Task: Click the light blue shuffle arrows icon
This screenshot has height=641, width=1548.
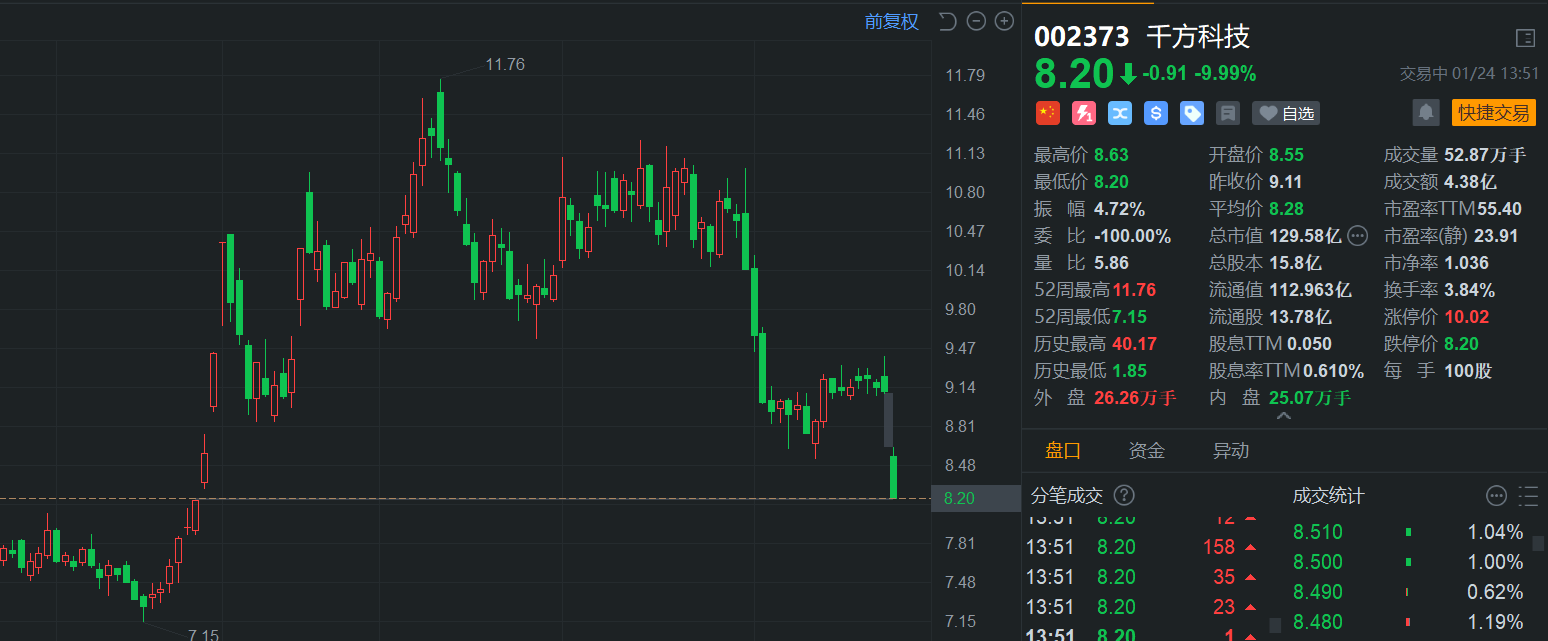Action: point(1120,113)
